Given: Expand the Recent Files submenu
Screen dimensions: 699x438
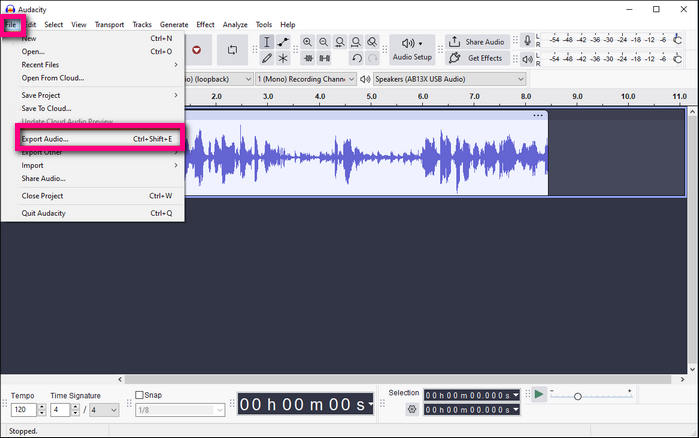Looking at the screenshot, I should pyautogui.click(x=99, y=65).
